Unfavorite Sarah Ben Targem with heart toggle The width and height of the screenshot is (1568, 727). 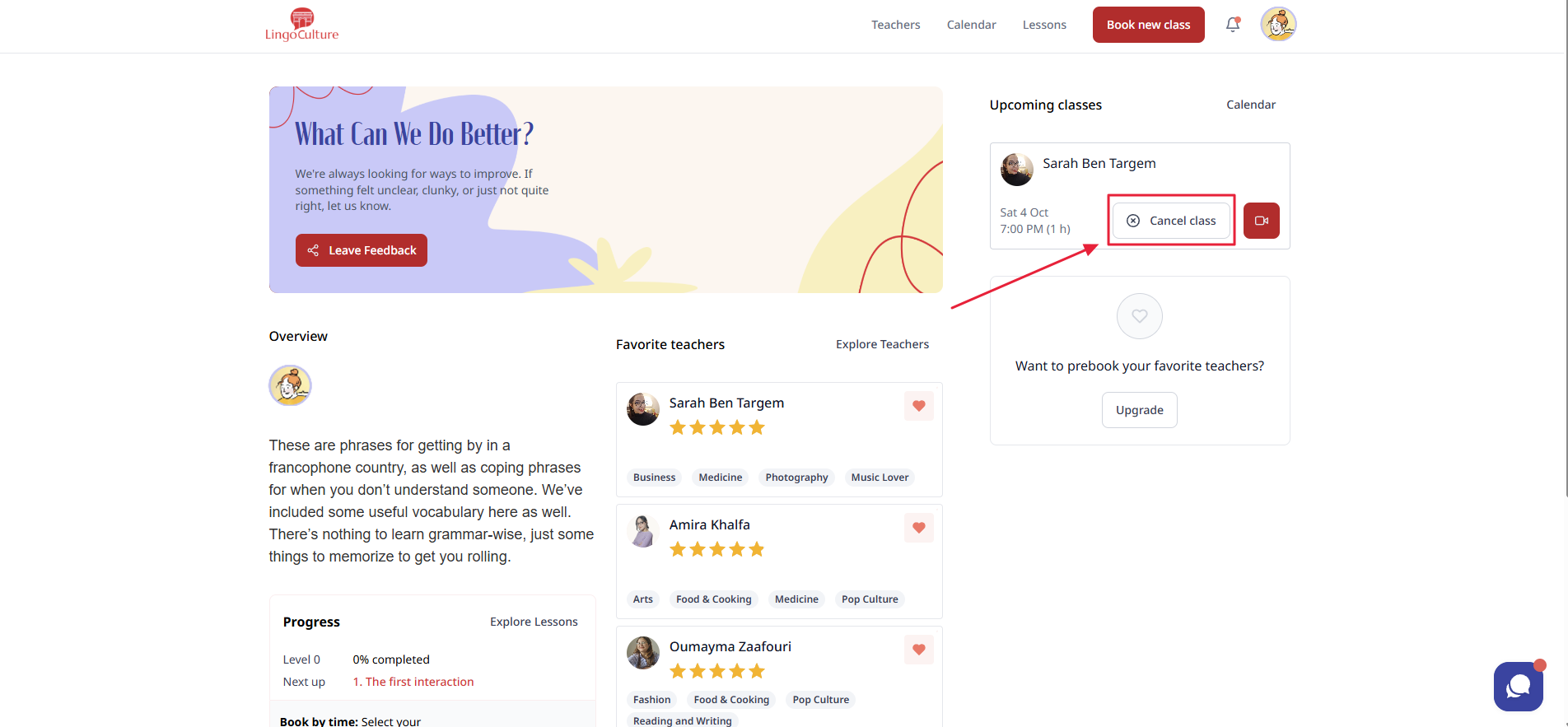coord(918,406)
